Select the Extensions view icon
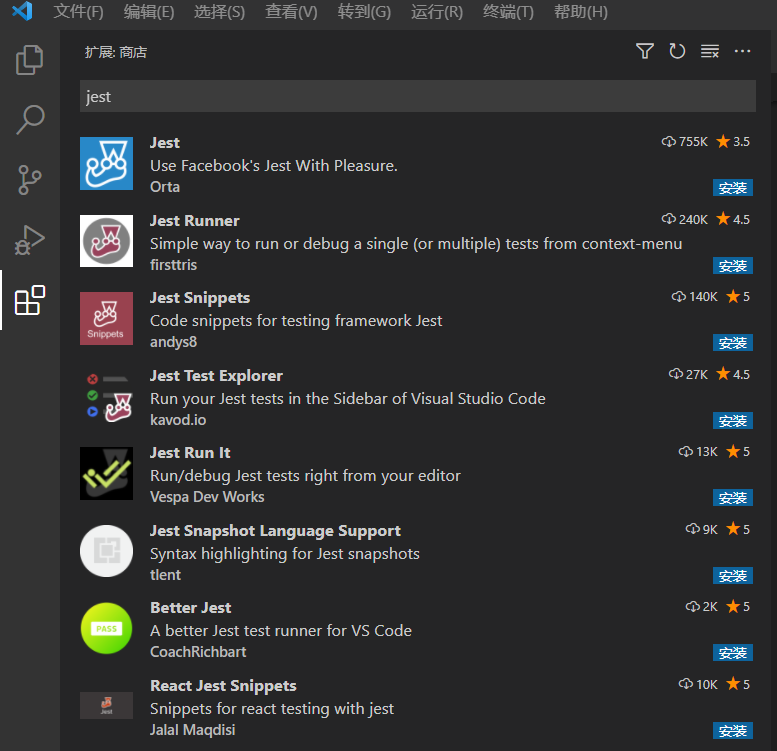This screenshot has height=751, width=777. [x=30, y=300]
